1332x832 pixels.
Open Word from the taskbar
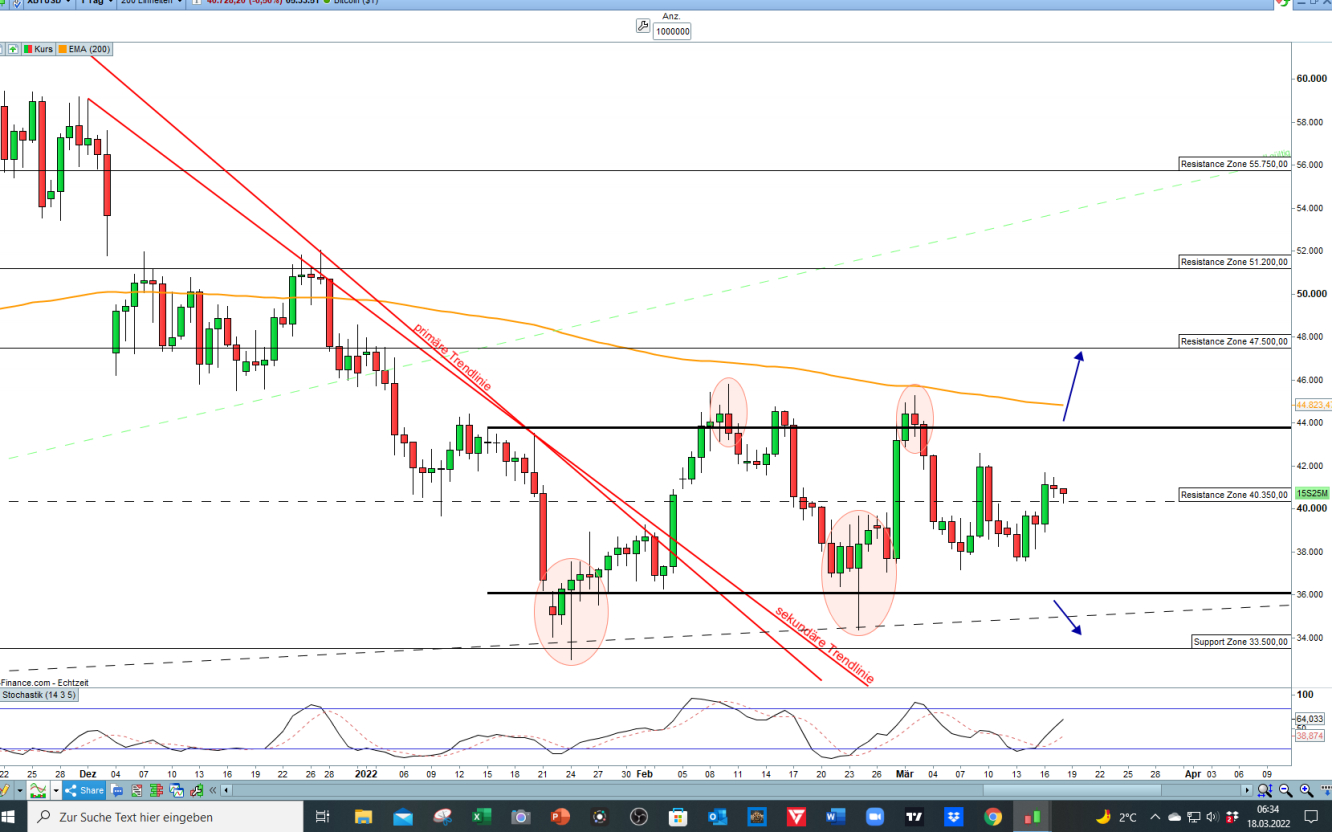coord(835,817)
